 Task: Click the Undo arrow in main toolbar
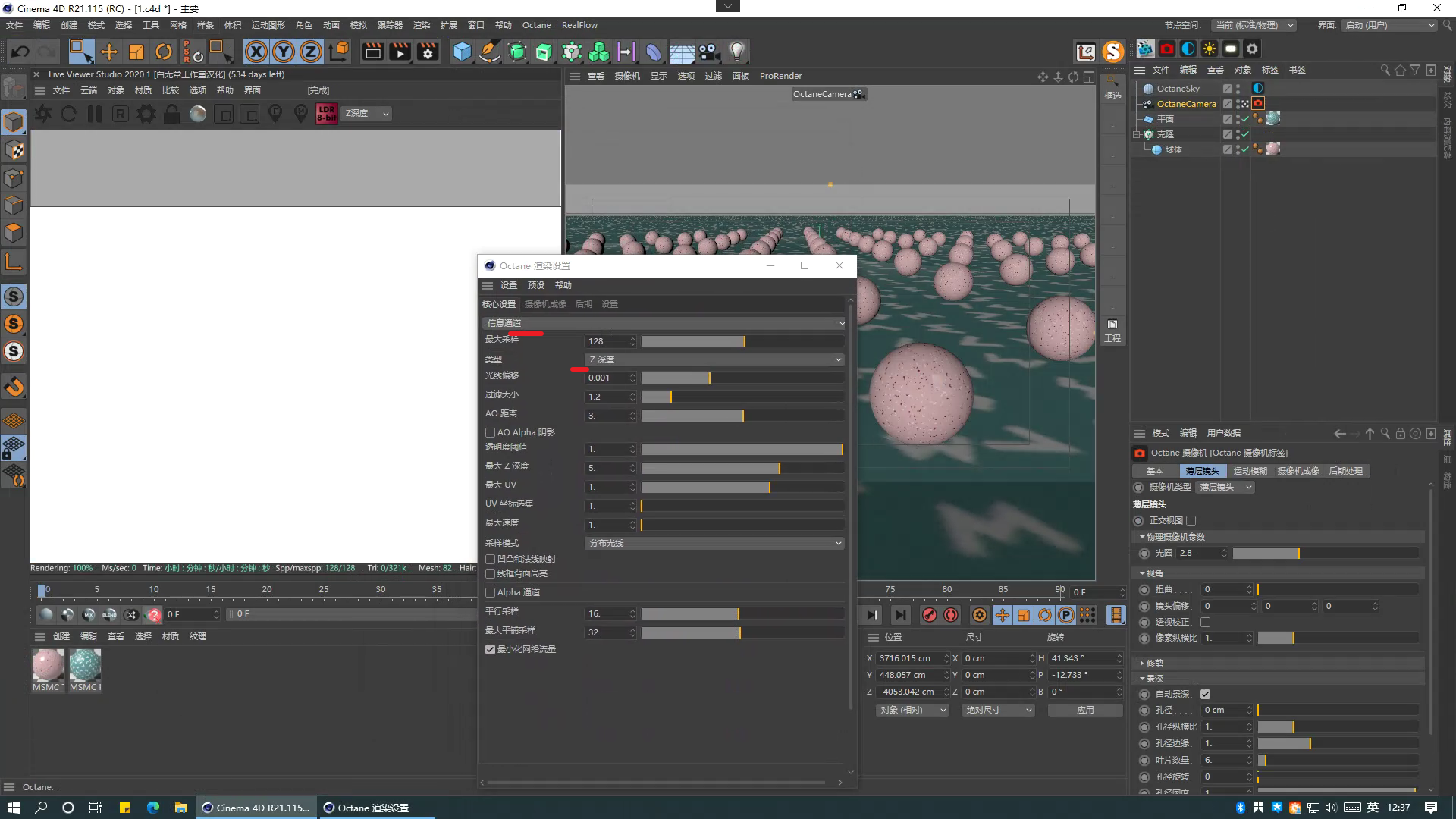(x=20, y=52)
